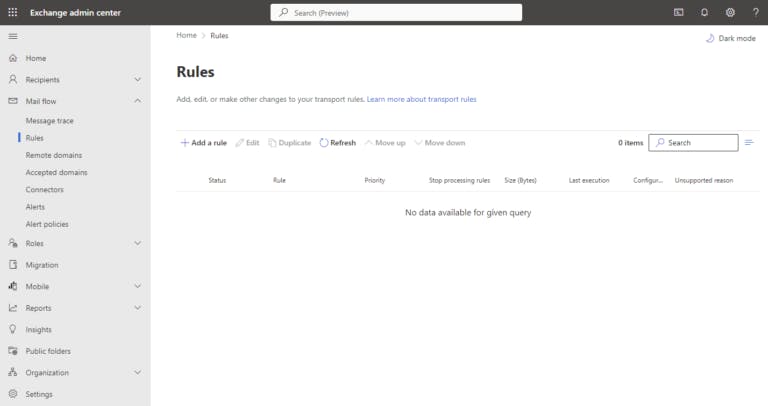The width and height of the screenshot is (768, 406).
Task: Click the Insights lightbulb icon
Action: (x=13, y=329)
